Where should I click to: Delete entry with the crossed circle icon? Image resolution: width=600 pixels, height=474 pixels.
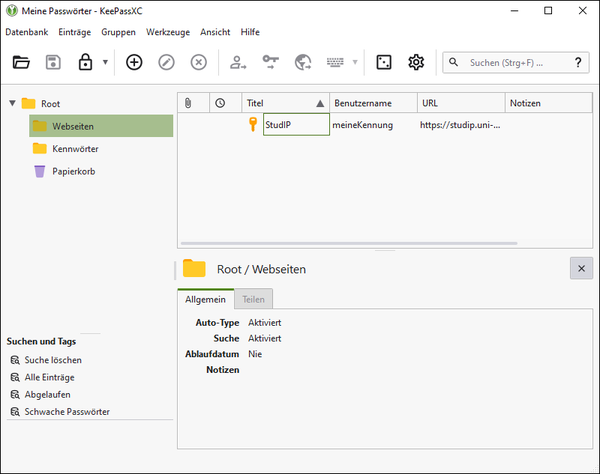pyautogui.click(x=199, y=62)
